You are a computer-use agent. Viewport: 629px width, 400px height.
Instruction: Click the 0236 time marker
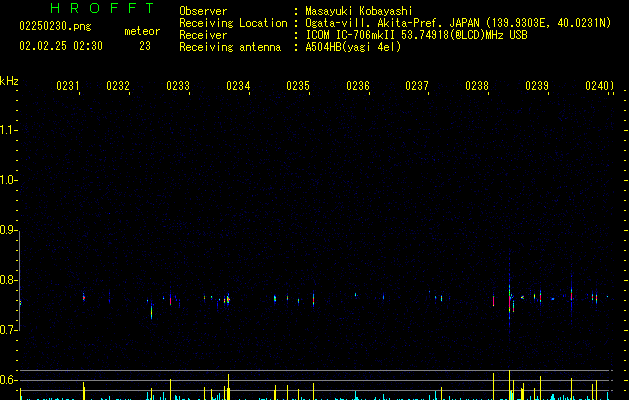357,85
